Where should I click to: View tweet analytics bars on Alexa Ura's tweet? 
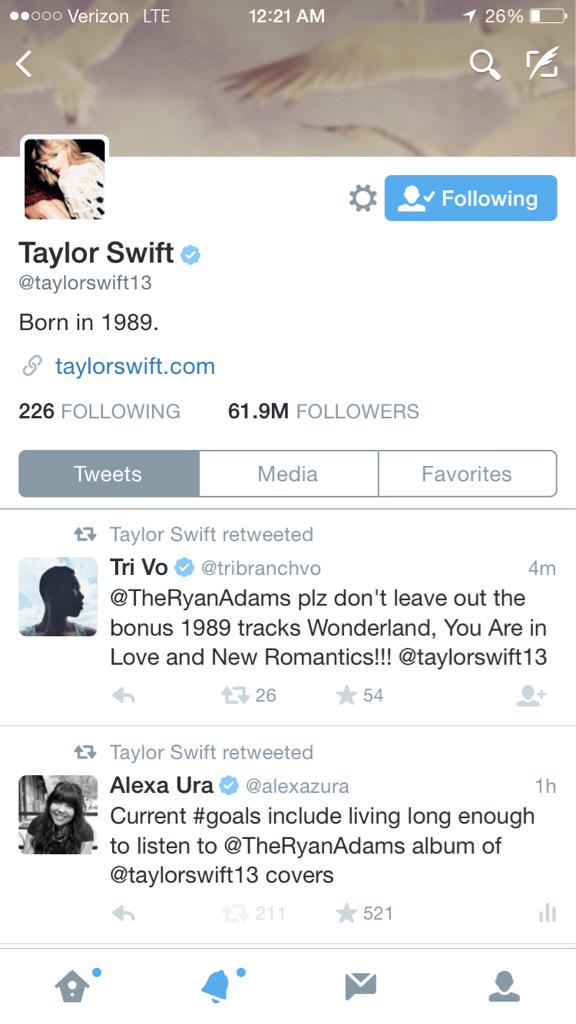click(x=547, y=912)
